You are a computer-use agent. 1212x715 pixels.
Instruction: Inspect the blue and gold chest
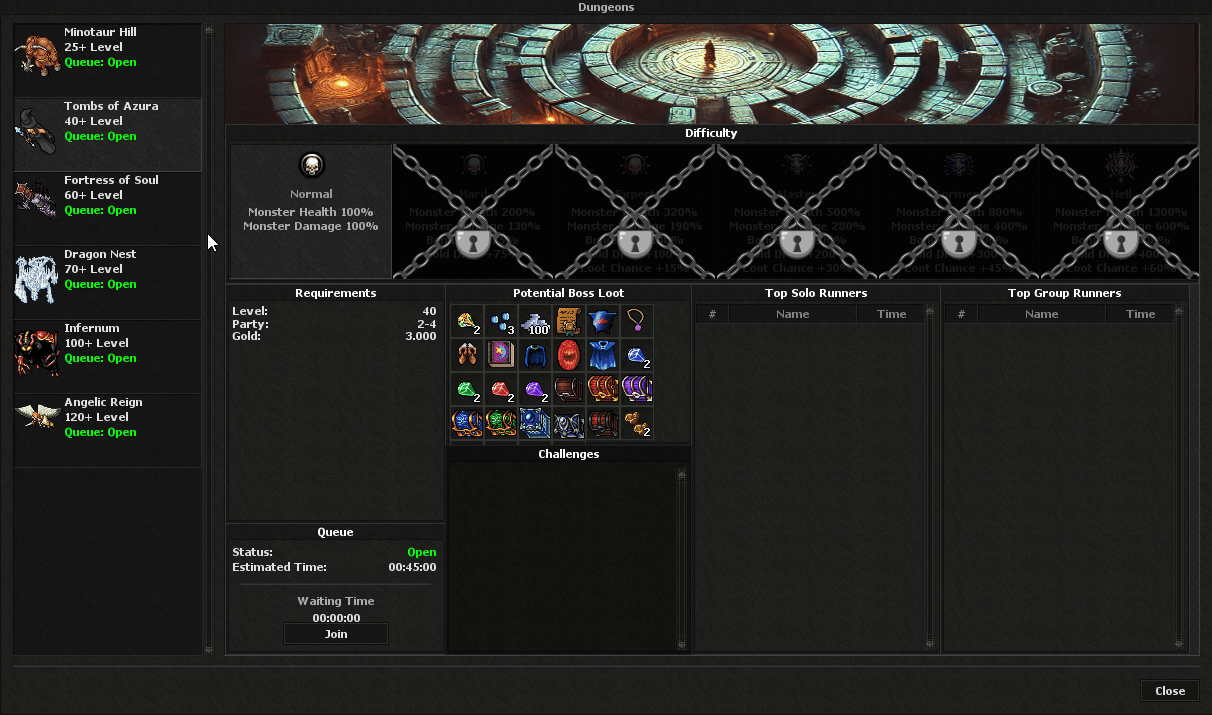point(467,424)
